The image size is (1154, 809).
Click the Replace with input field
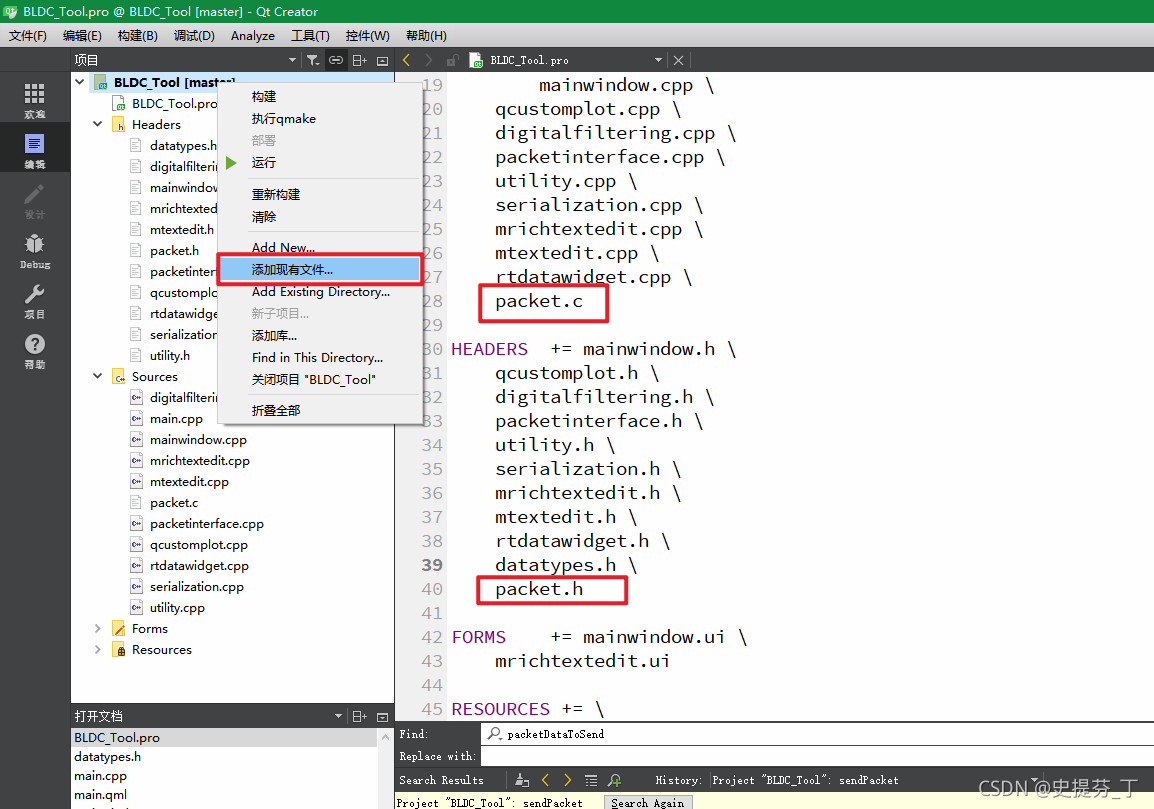tap(817, 756)
